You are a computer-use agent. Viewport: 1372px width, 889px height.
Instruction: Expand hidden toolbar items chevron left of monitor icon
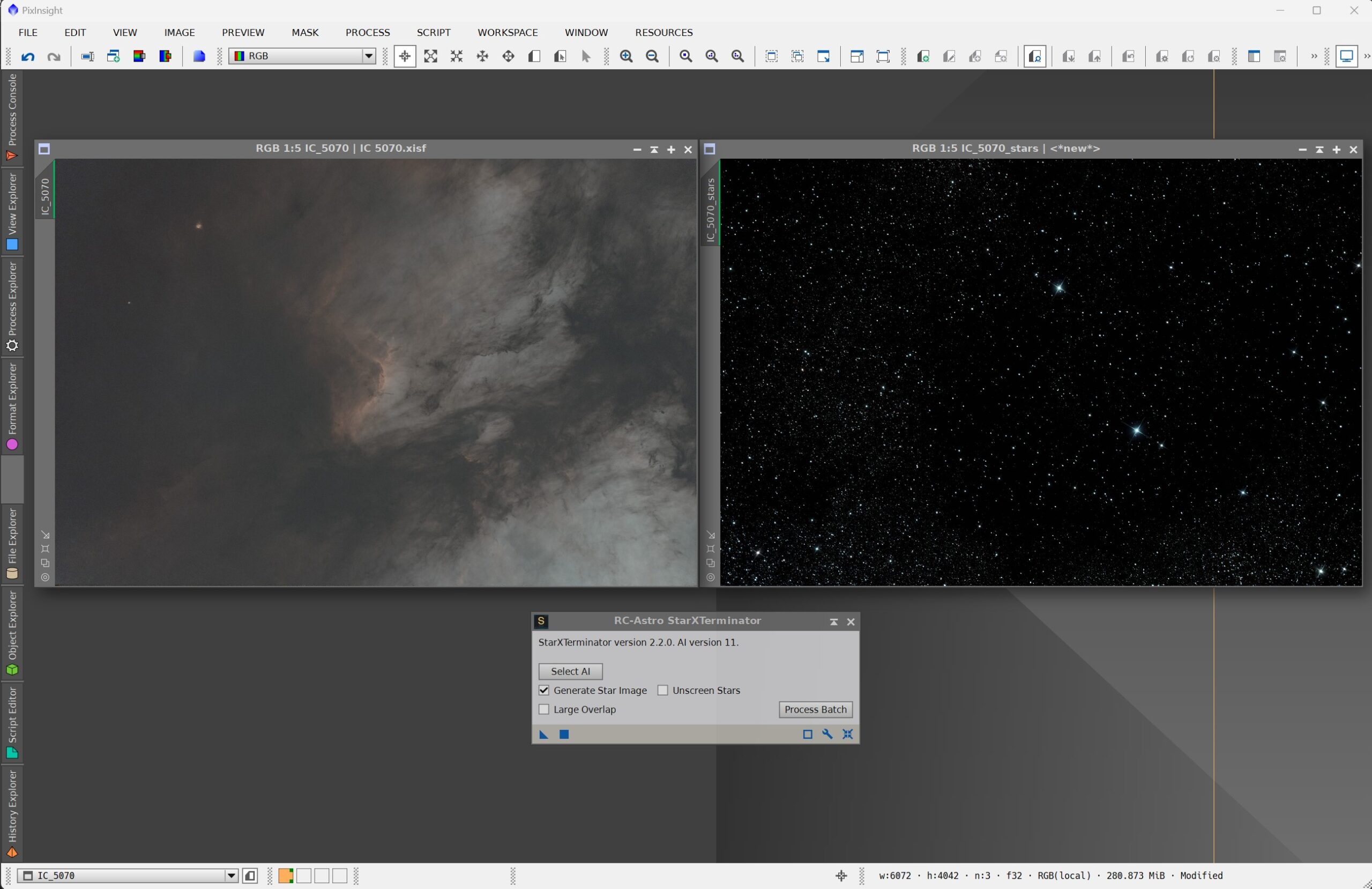pyautogui.click(x=1313, y=56)
